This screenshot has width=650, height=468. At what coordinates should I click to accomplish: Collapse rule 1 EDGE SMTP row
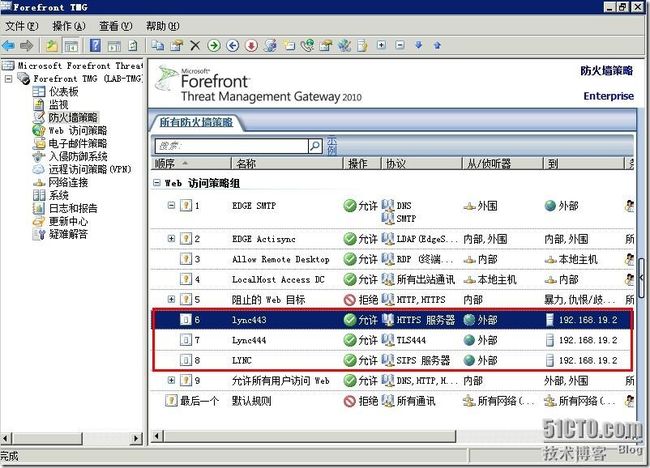(171, 205)
